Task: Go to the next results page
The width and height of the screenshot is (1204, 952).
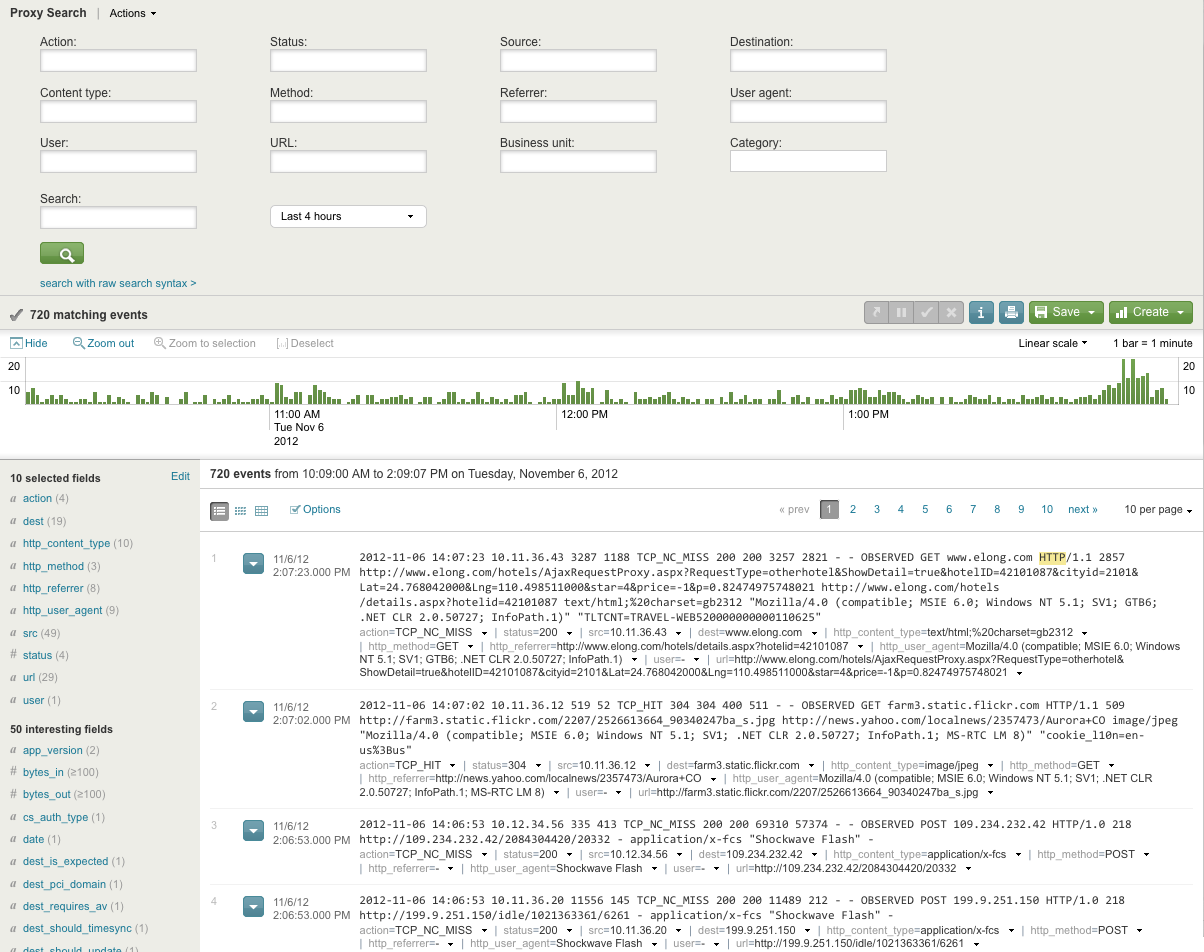Action: [1083, 510]
